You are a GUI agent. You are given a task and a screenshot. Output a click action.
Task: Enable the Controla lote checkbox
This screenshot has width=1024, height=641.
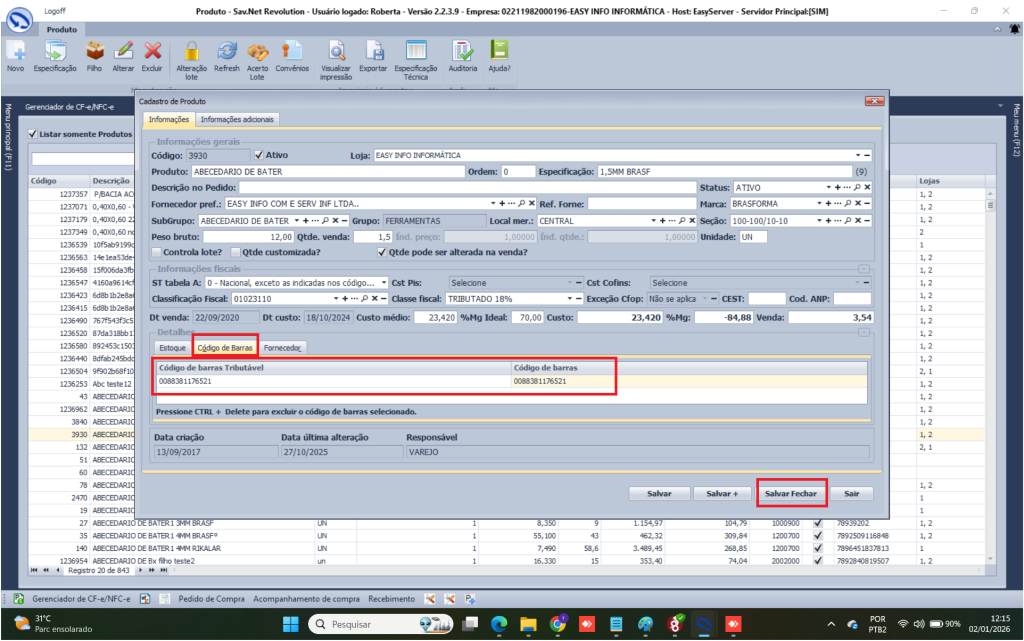(x=156, y=252)
